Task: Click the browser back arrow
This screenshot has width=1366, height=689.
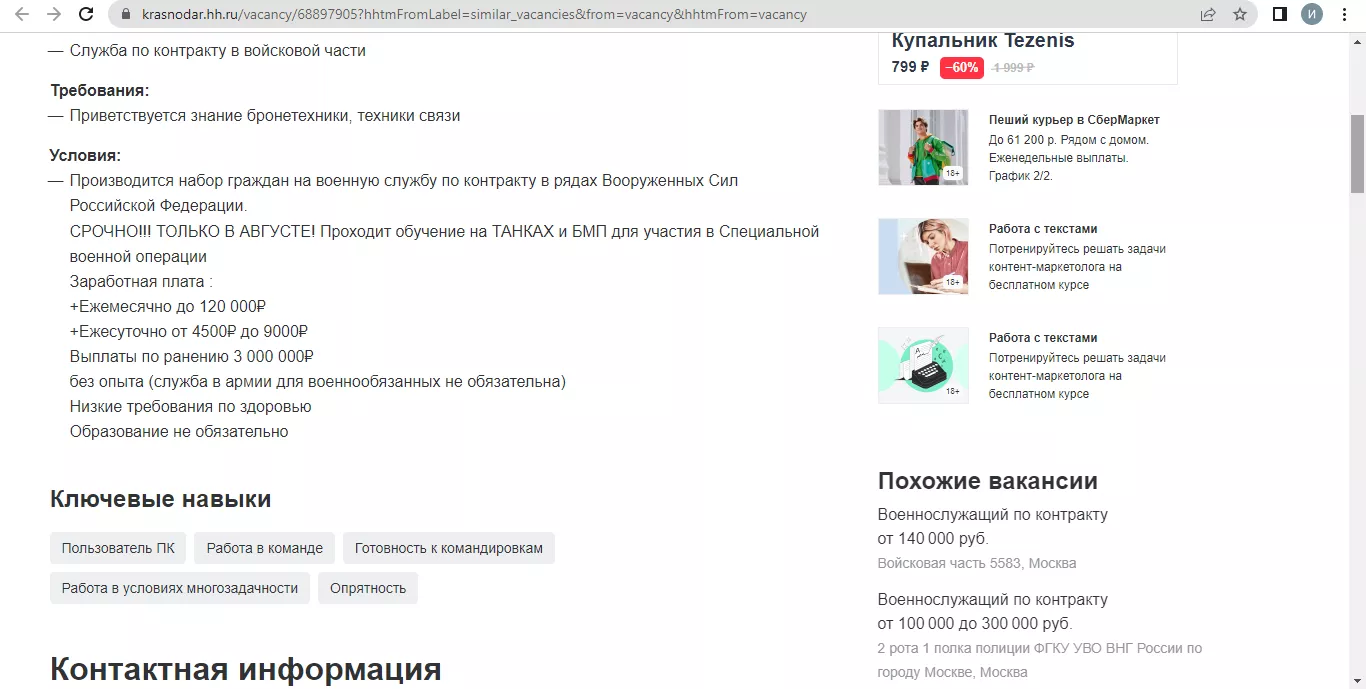Action: [22, 14]
